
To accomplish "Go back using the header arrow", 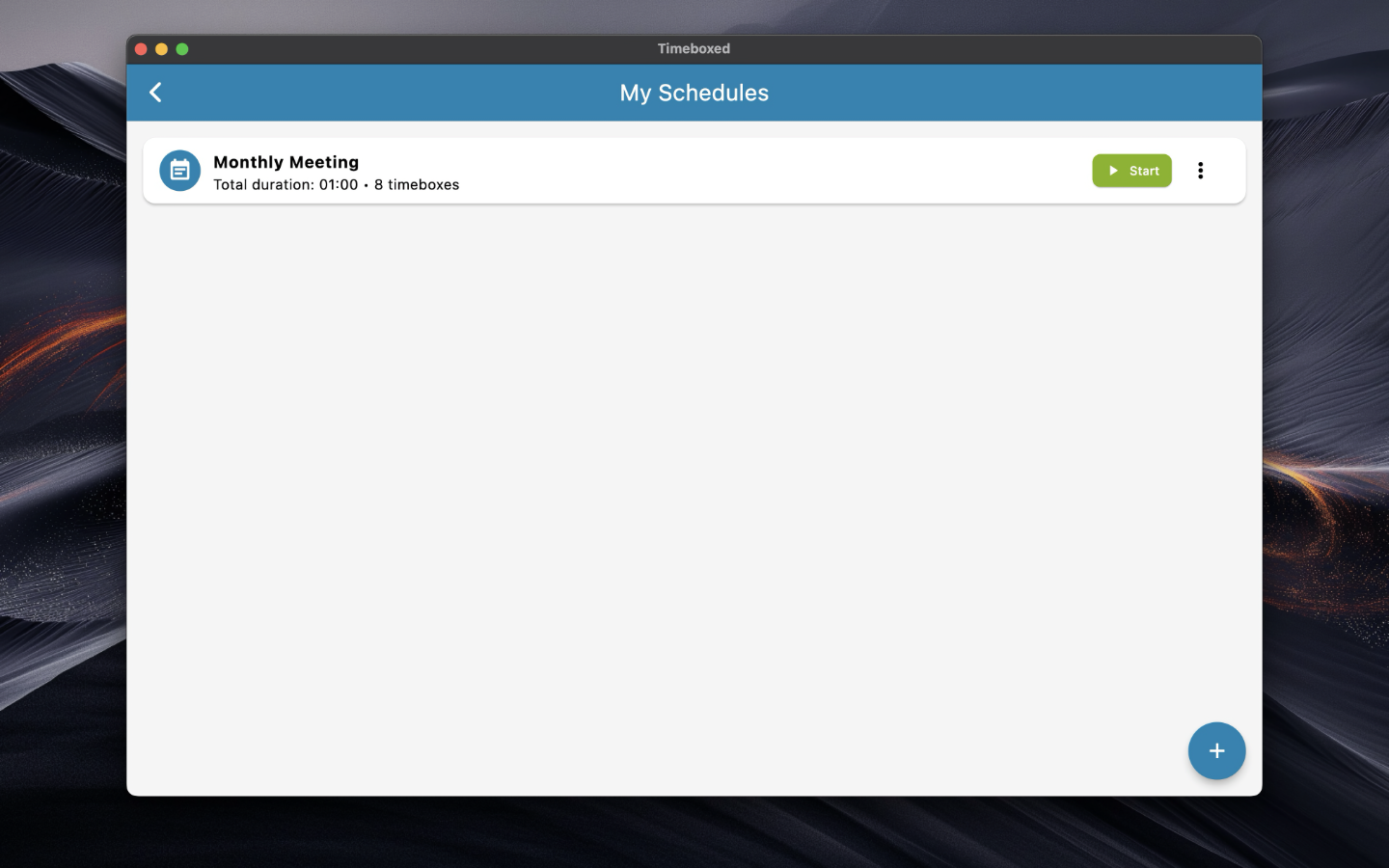I will coord(155,93).
